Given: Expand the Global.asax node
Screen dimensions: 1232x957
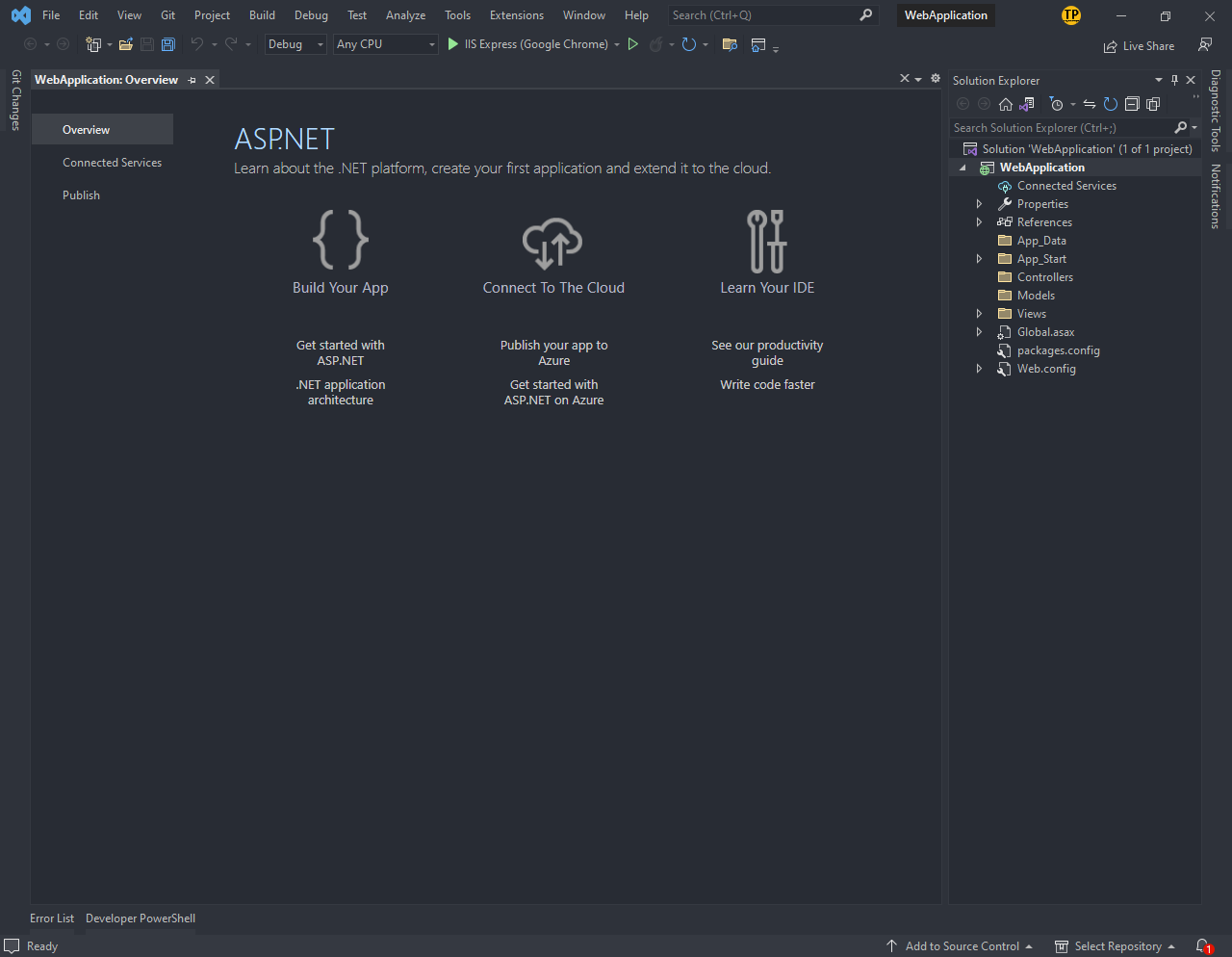Looking at the screenshot, I should point(979,332).
